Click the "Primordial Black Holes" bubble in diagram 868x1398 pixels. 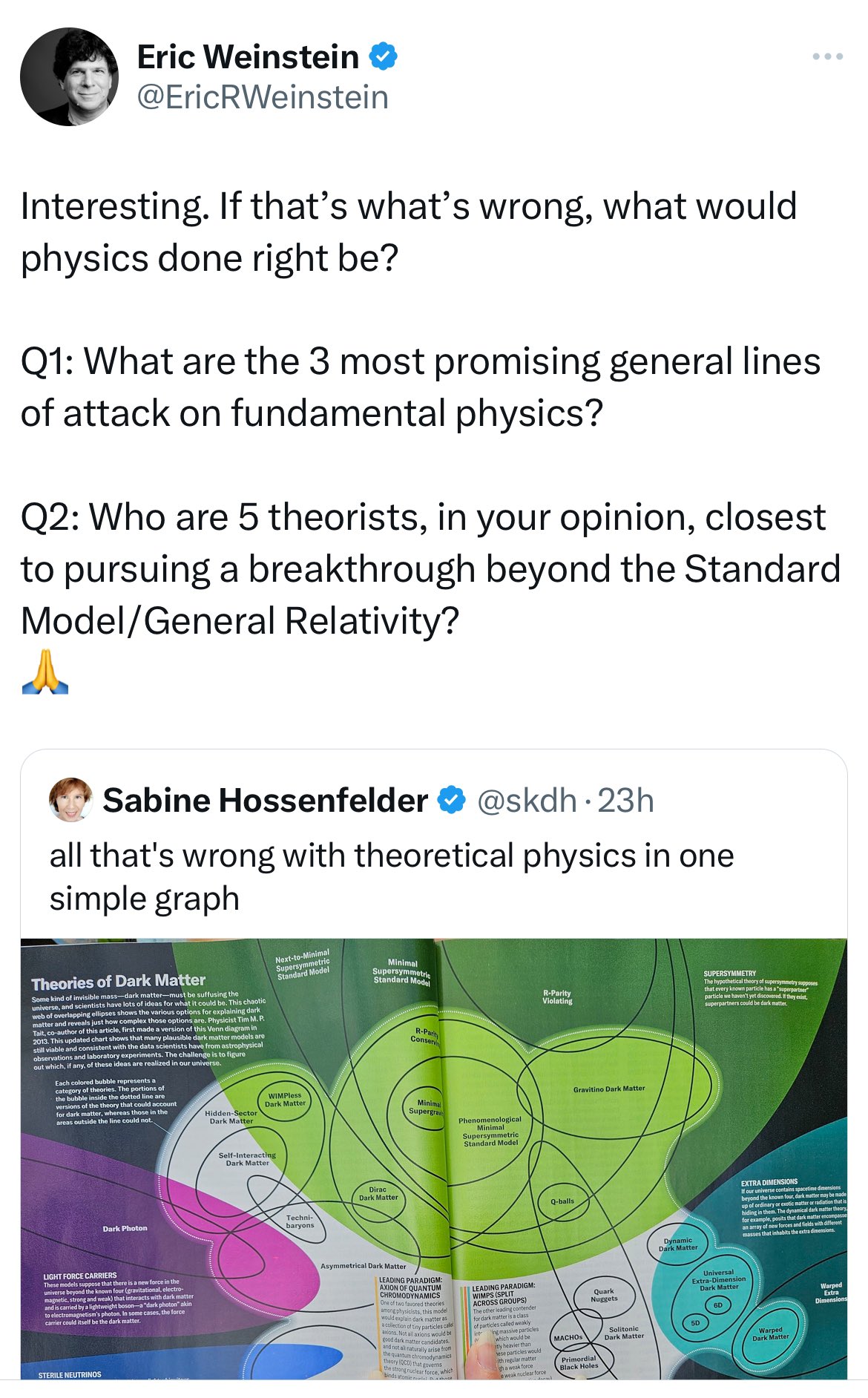pos(578,1362)
